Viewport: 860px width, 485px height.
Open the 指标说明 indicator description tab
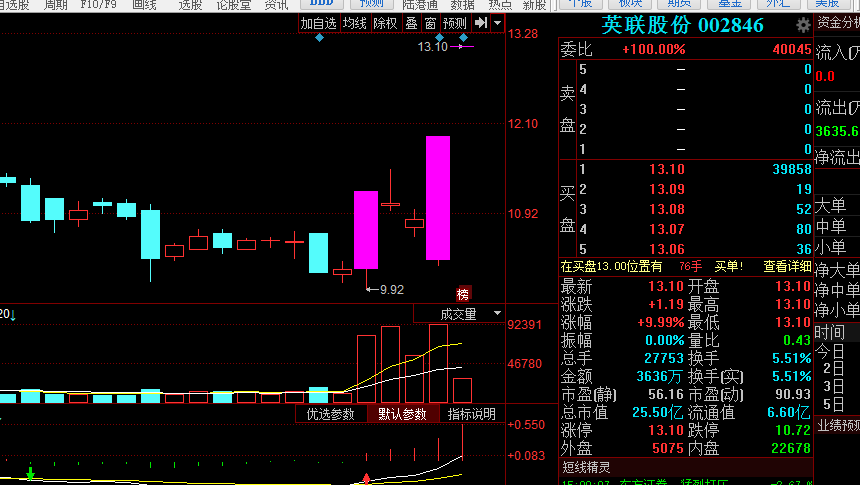click(x=471, y=414)
